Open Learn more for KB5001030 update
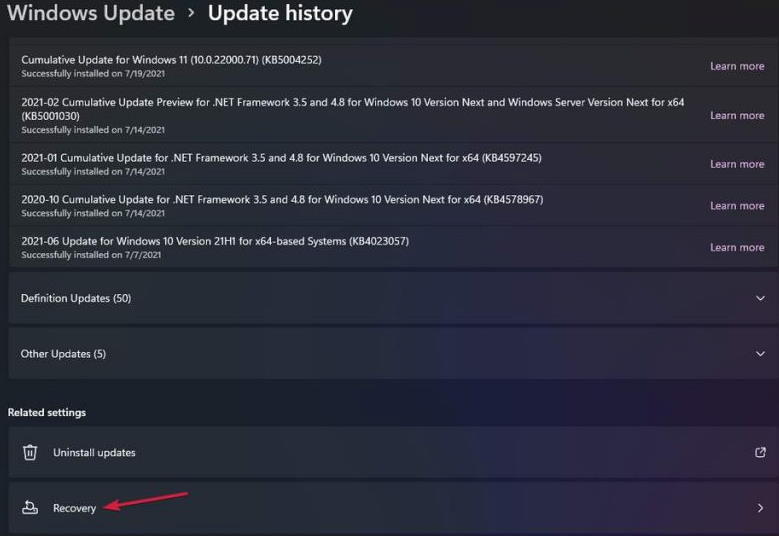The image size is (779, 536). 737,115
